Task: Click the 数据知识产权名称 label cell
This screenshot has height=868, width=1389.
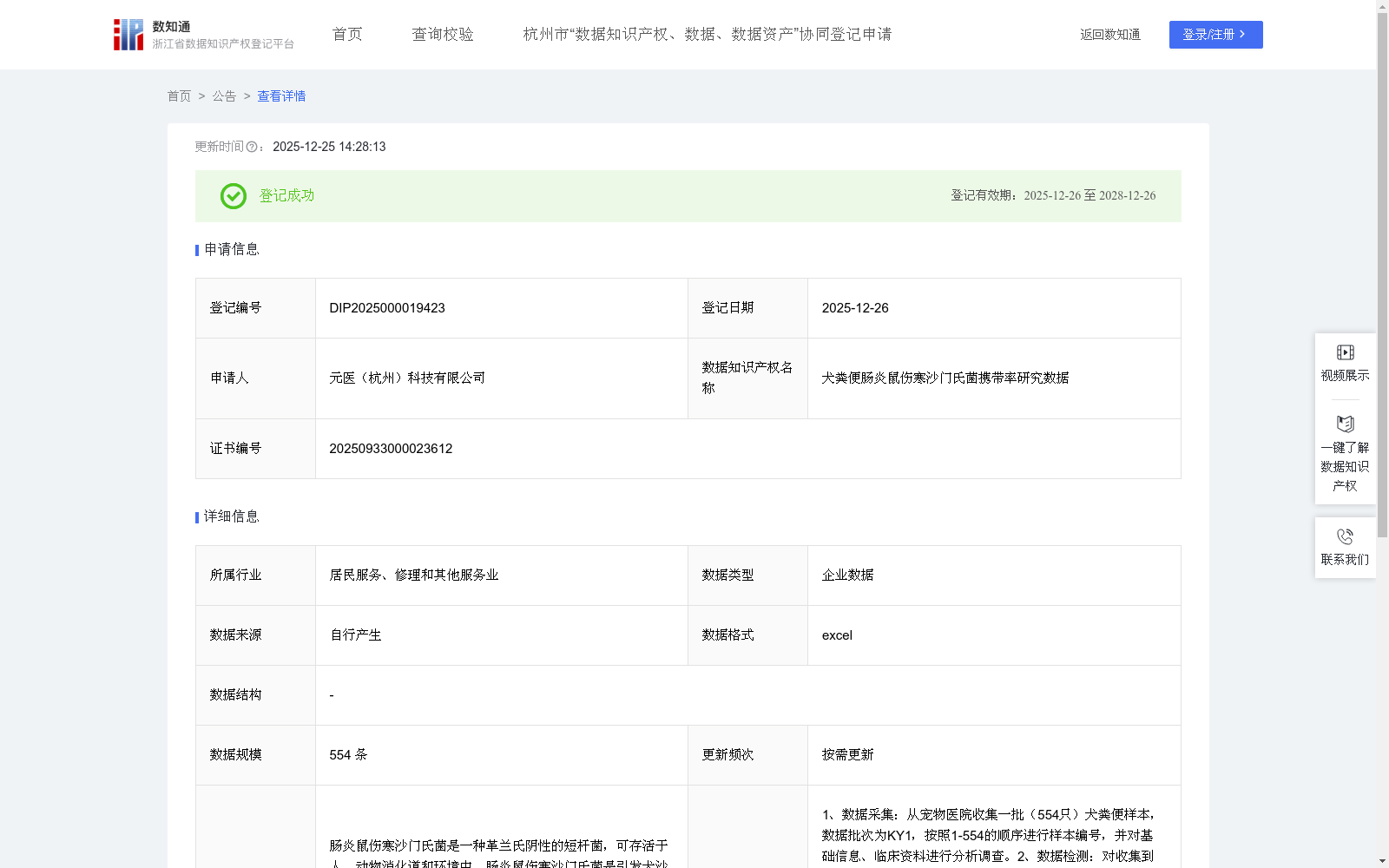Action: 747,378
